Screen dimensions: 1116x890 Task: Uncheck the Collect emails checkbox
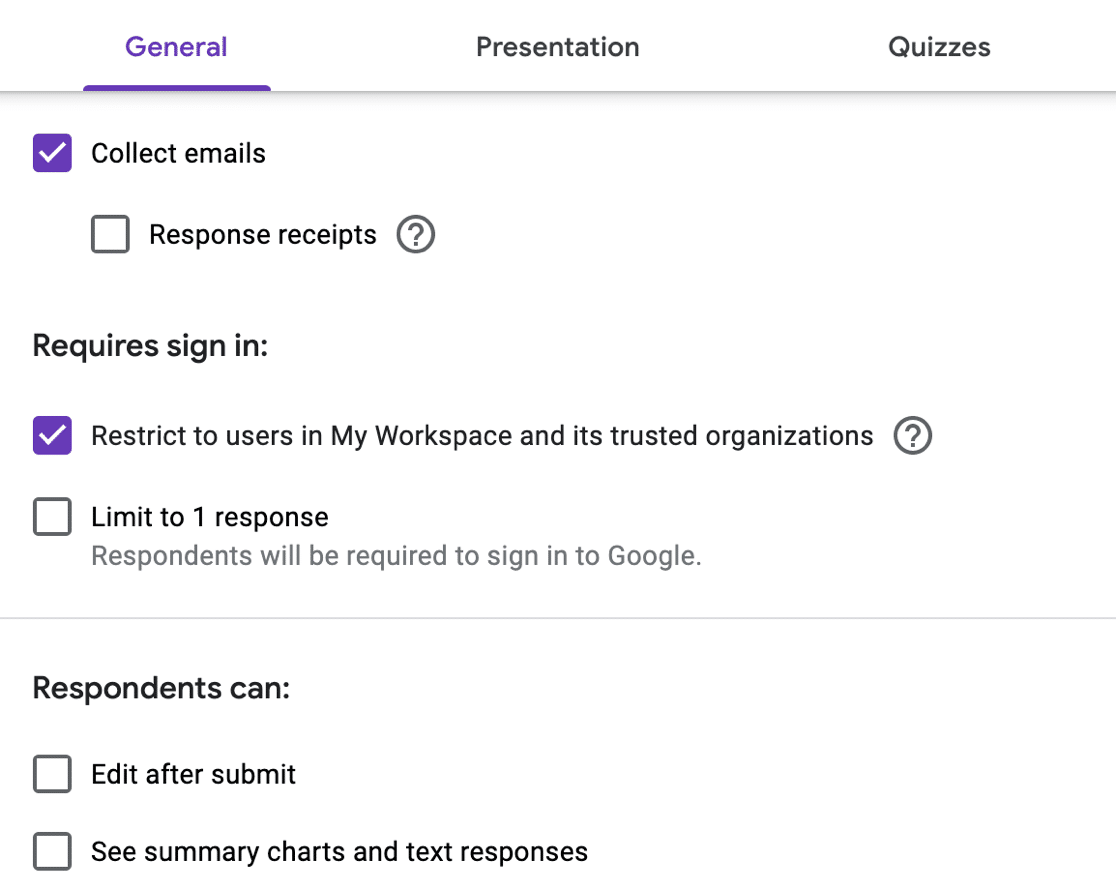coord(53,153)
